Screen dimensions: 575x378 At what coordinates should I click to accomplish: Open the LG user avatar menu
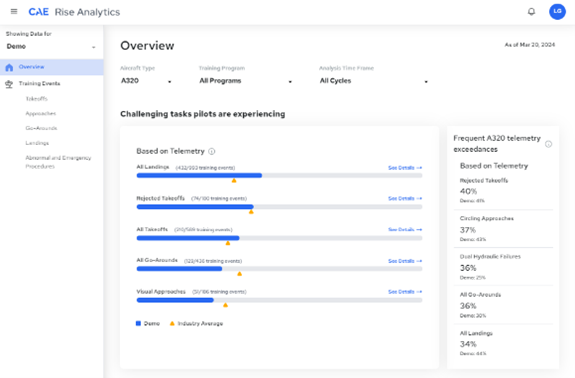click(557, 12)
